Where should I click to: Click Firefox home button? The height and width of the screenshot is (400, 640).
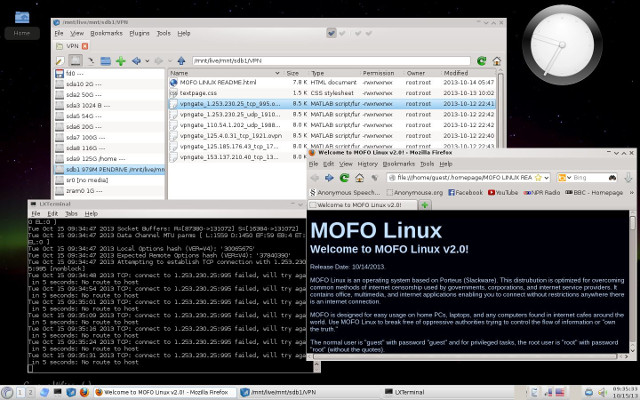359,178
